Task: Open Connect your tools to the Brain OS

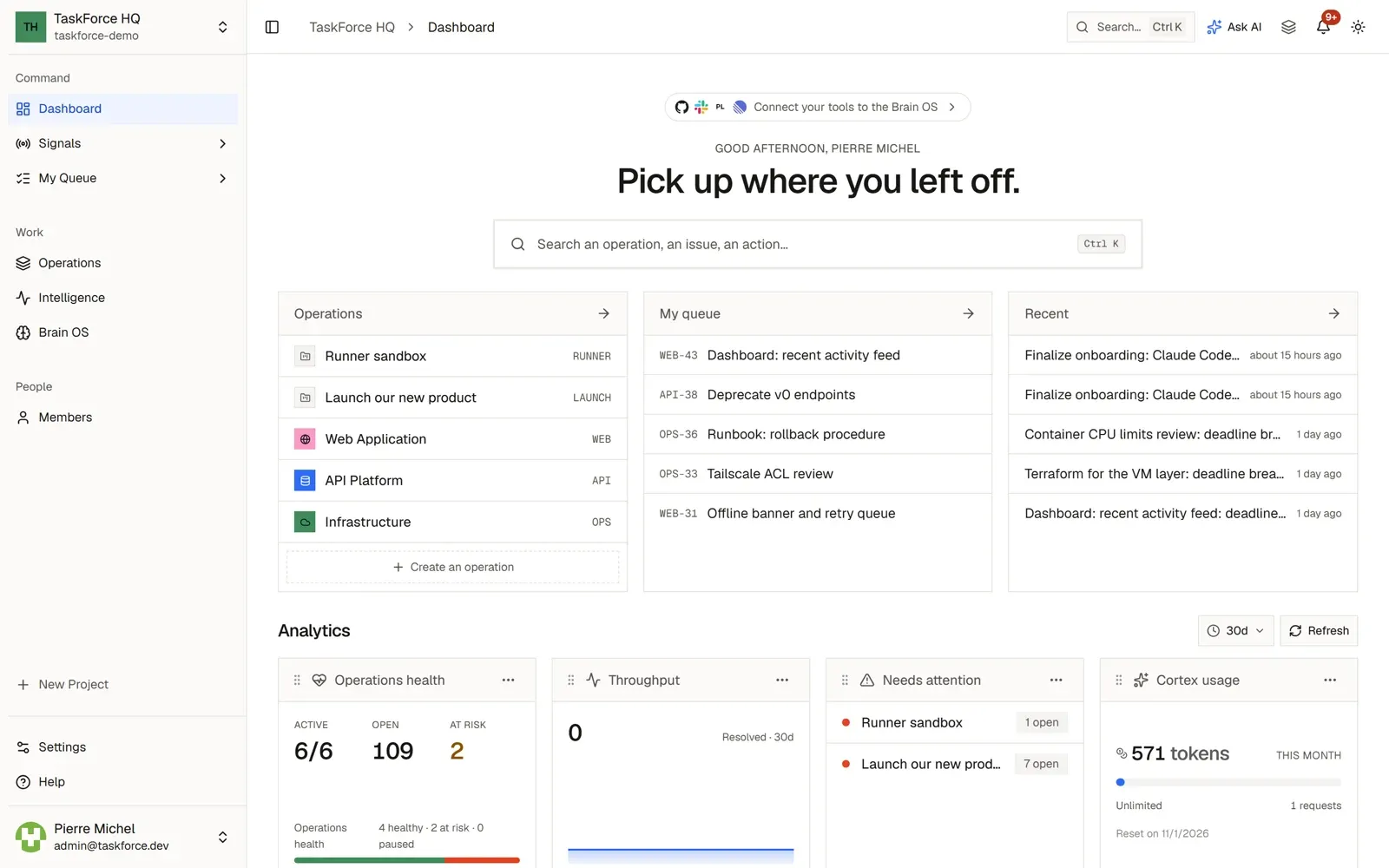Action: pyautogui.click(x=818, y=107)
